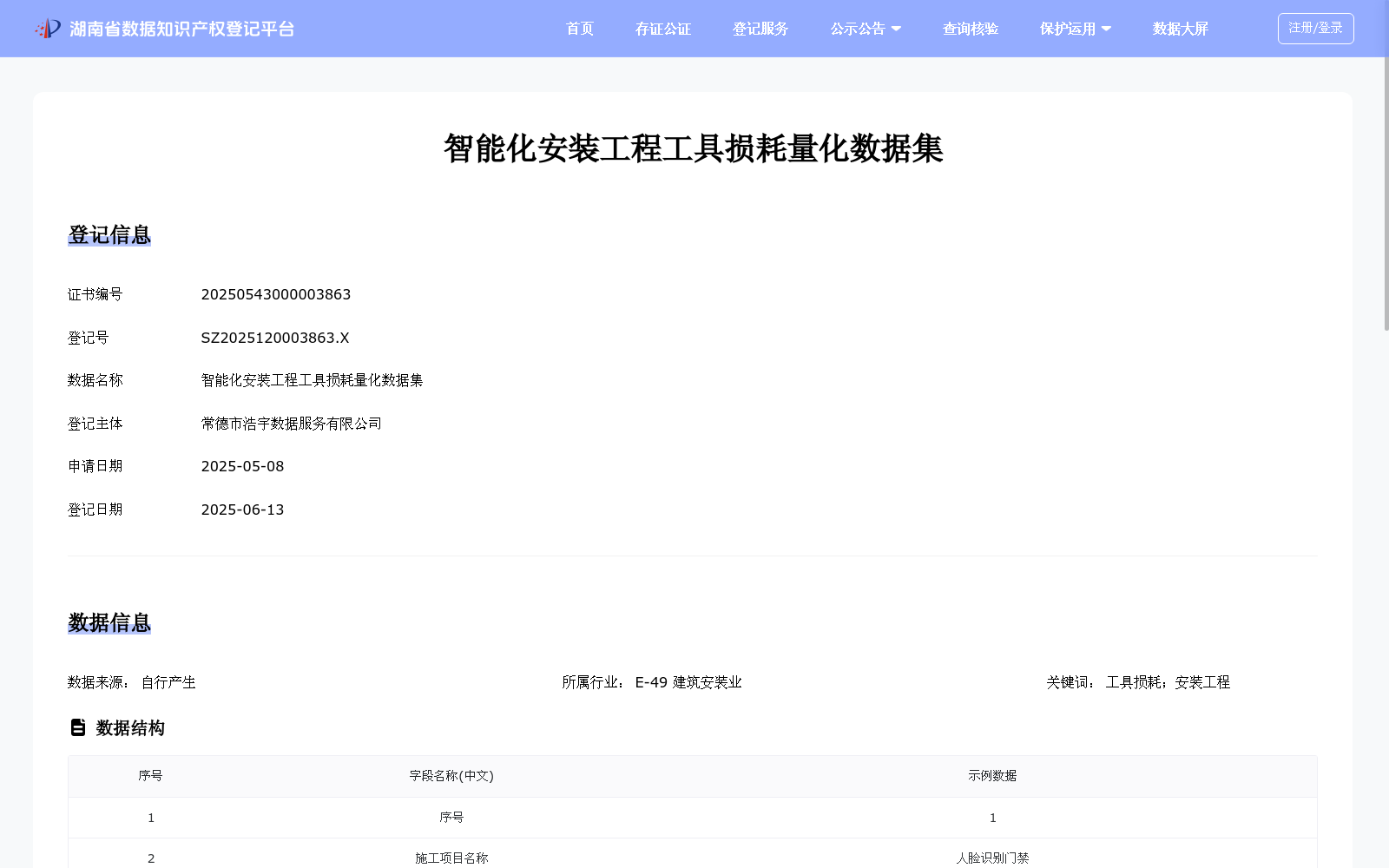Click the main page title 智能化安装工程工具损耗量化数据集

(x=694, y=148)
